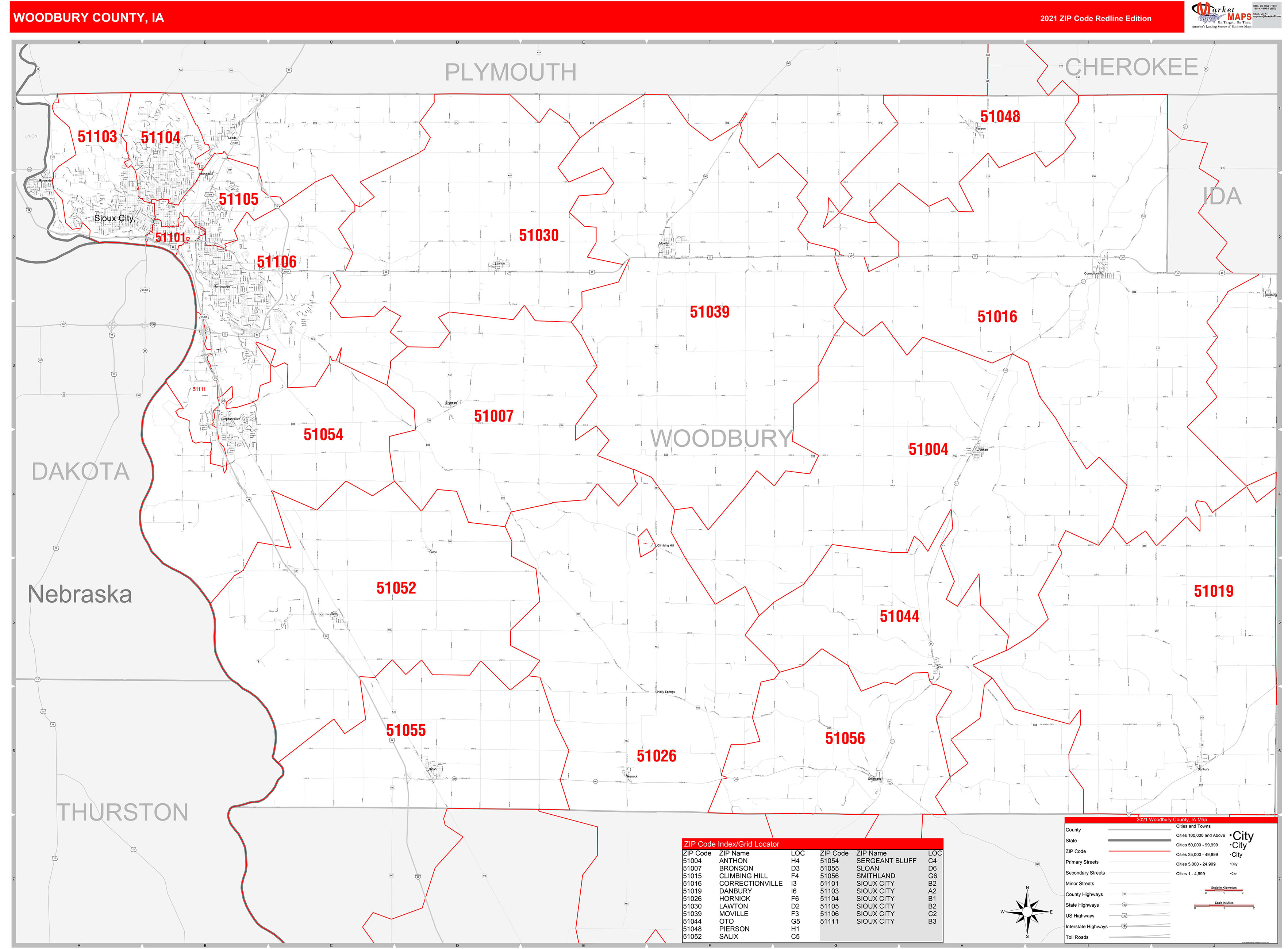The image size is (1288, 949).
Task: Click the Interstate Highways shield symbol in legend
Action: [1124, 926]
